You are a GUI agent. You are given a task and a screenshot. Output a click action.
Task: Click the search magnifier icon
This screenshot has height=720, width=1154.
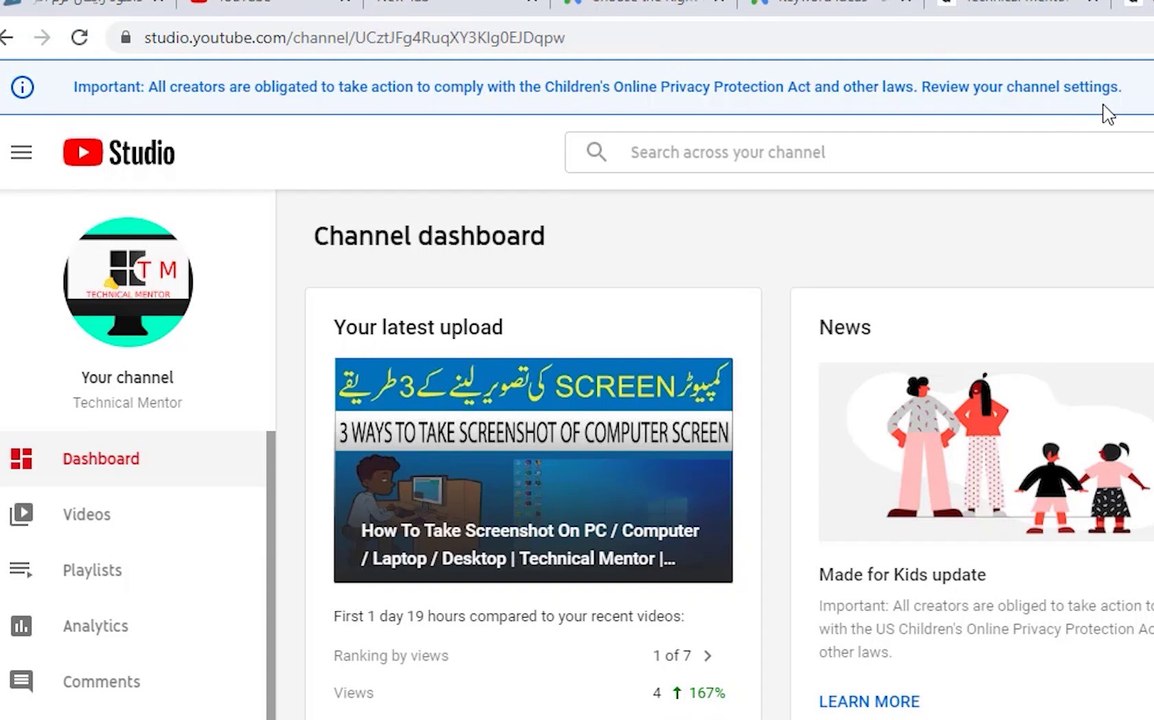596,152
